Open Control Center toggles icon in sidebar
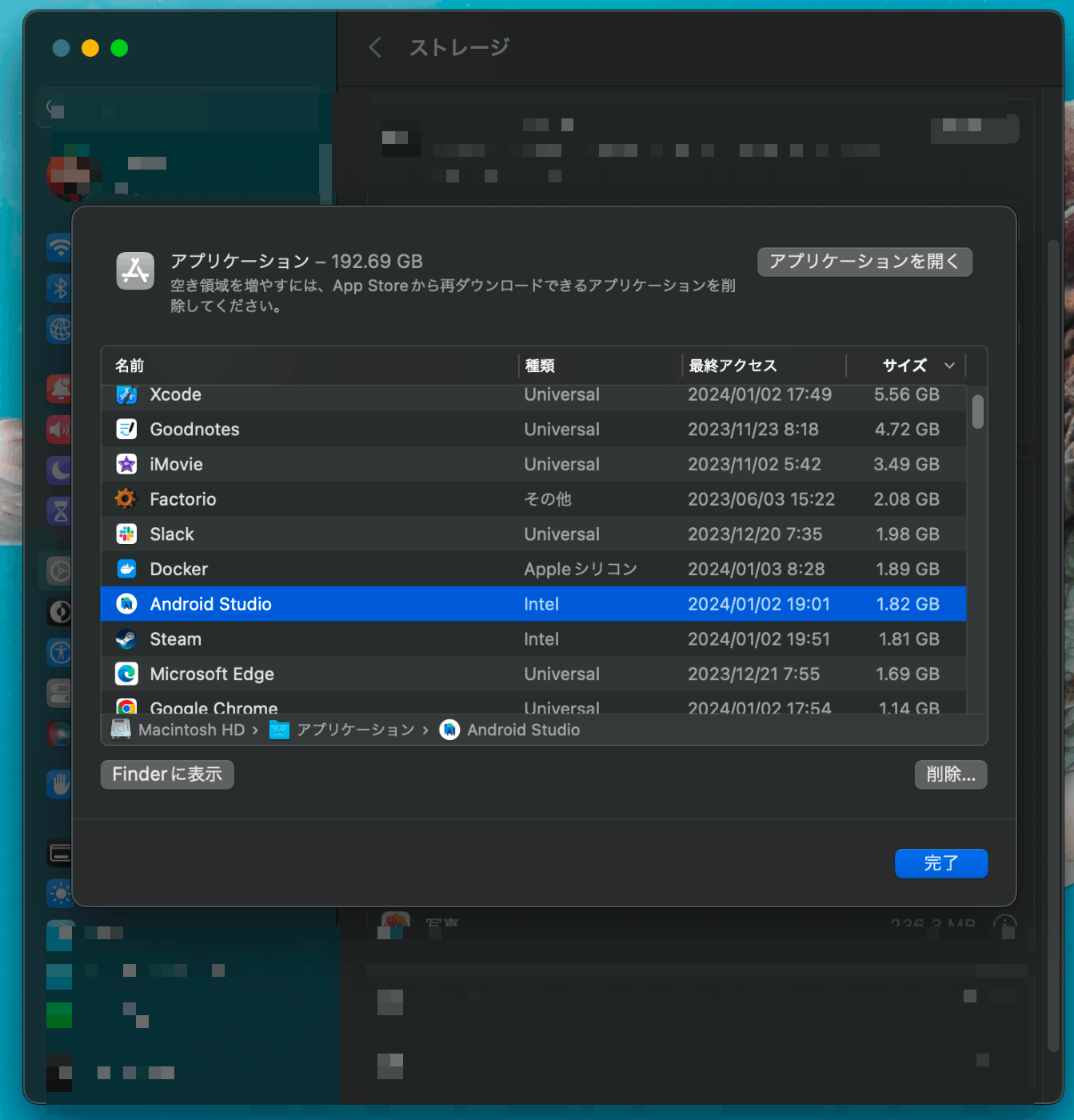Screen dimensions: 1074x1120 59,693
